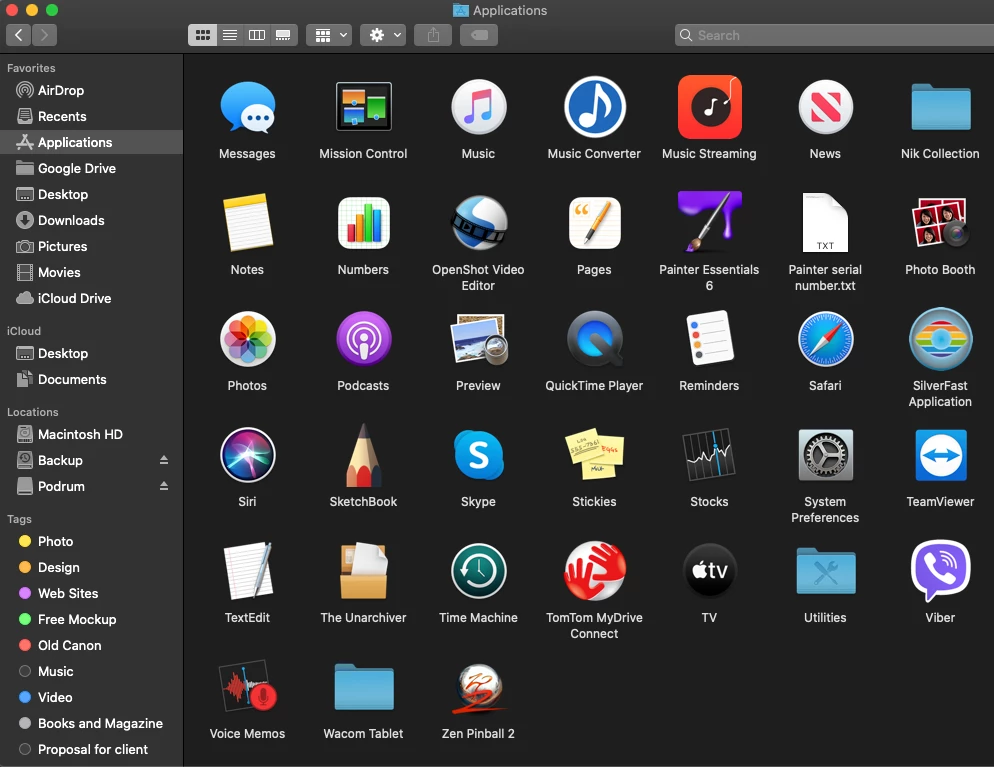Select the Stocks app icon

click(x=709, y=454)
